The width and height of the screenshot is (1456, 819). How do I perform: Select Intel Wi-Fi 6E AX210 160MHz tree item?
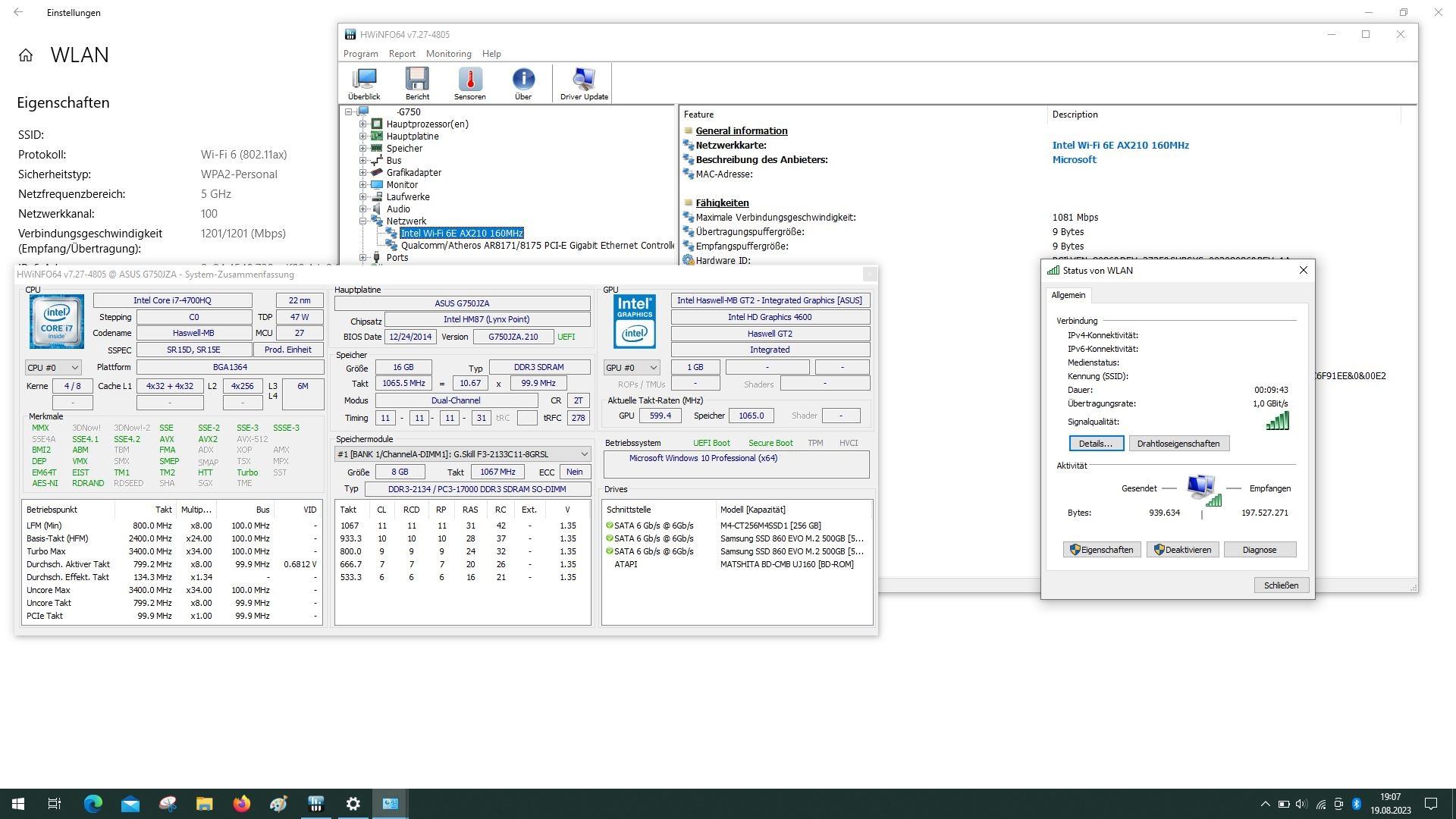click(x=461, y=232)
